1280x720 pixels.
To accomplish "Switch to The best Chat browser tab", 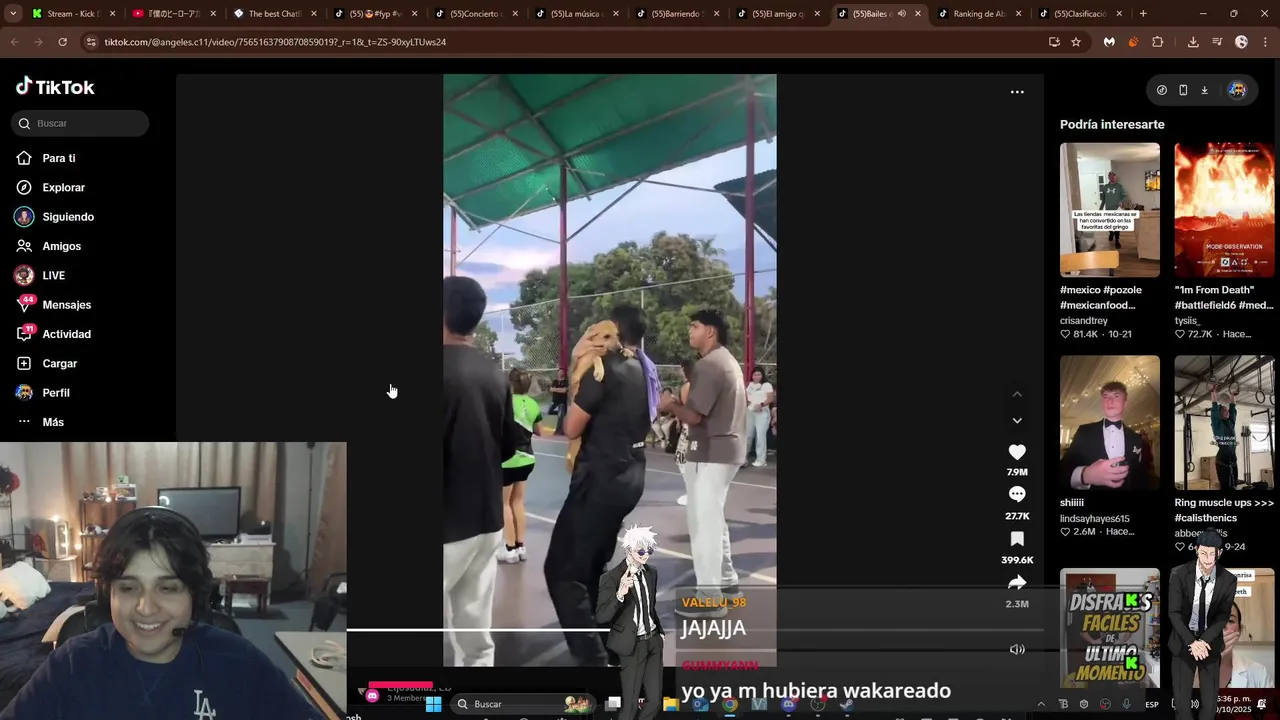I will click(273, 14).
